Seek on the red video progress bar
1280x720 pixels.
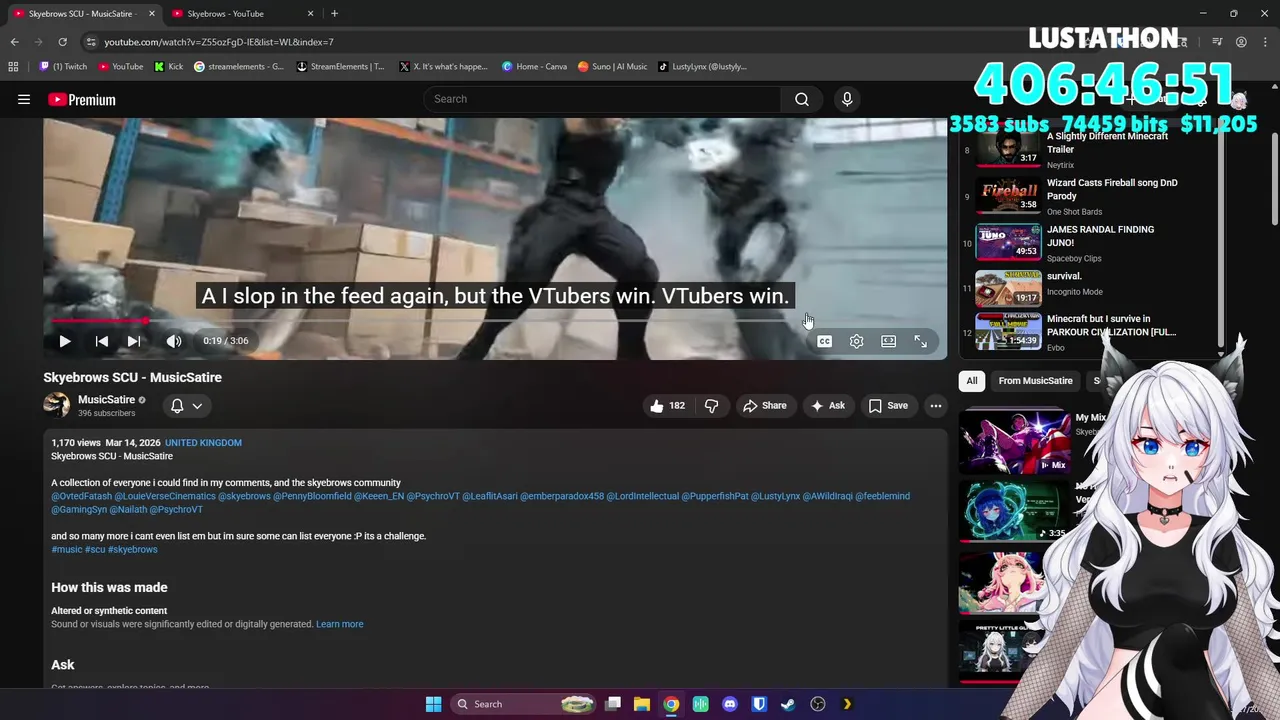495,321
